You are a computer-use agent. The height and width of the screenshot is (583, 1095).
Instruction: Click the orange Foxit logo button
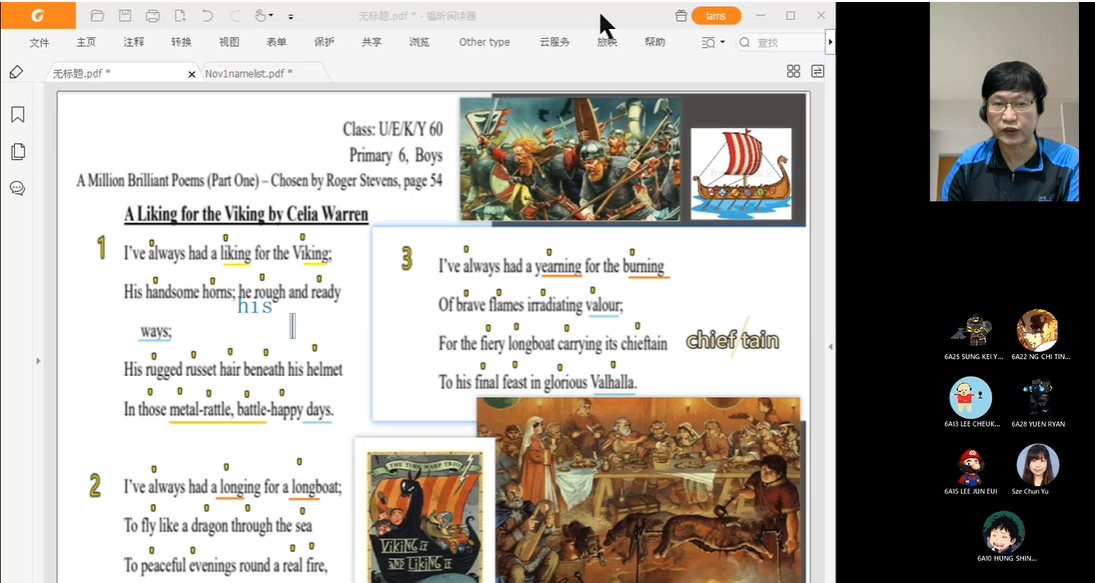click(x=38, y=15)
